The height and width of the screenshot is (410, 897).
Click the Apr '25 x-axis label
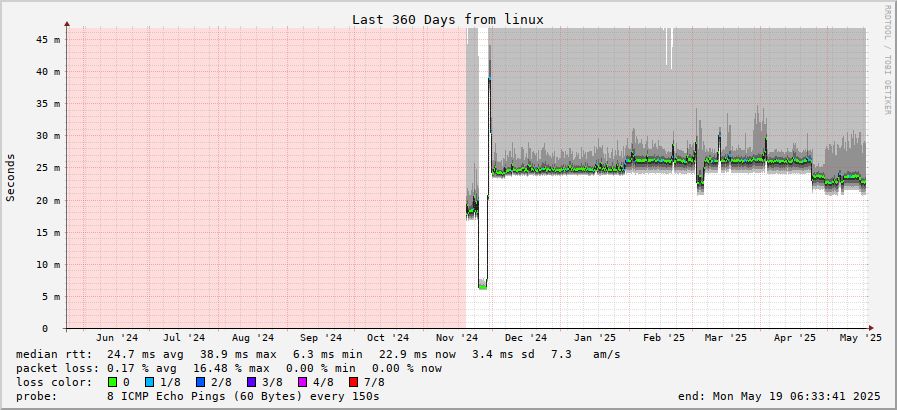coord(795,338)
